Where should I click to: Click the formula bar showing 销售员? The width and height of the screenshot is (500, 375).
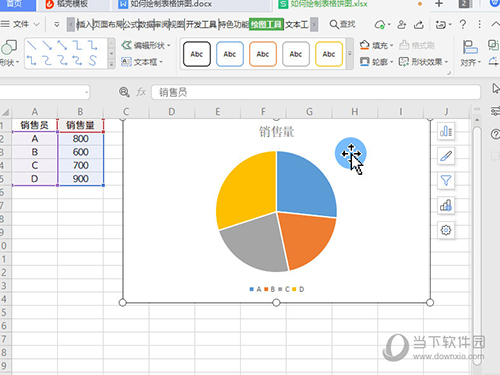pyautogui.click(x=316, y=92)
